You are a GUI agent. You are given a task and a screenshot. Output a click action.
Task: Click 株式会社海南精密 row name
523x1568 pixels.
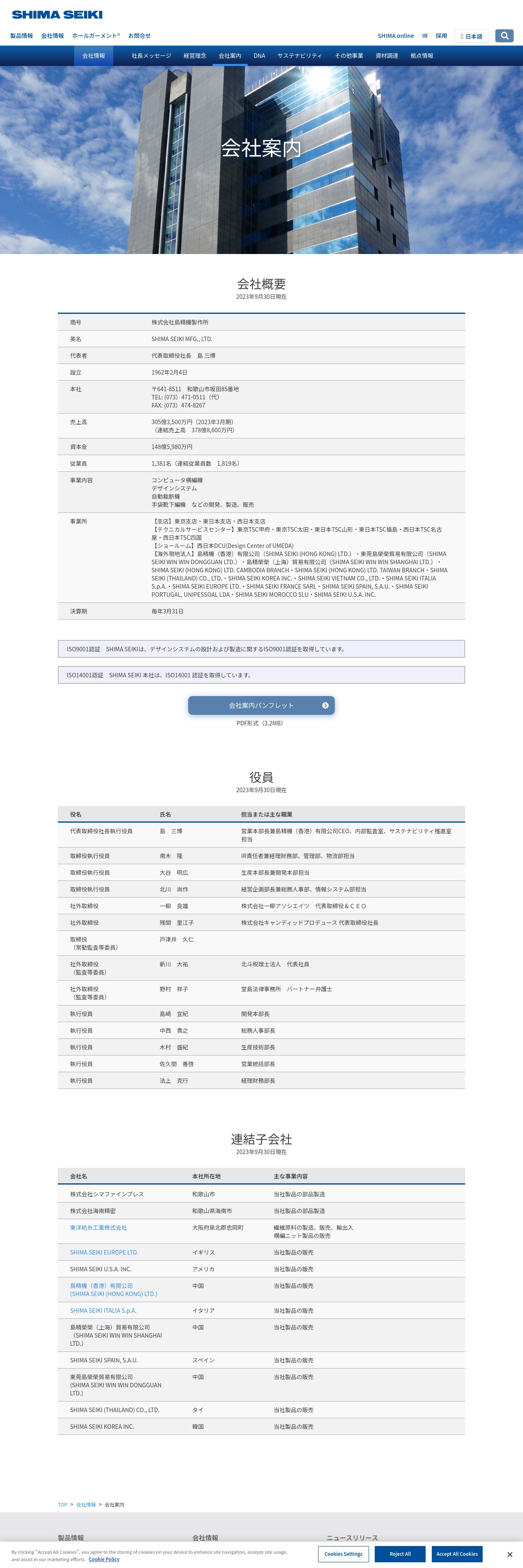click(92, 1211)
